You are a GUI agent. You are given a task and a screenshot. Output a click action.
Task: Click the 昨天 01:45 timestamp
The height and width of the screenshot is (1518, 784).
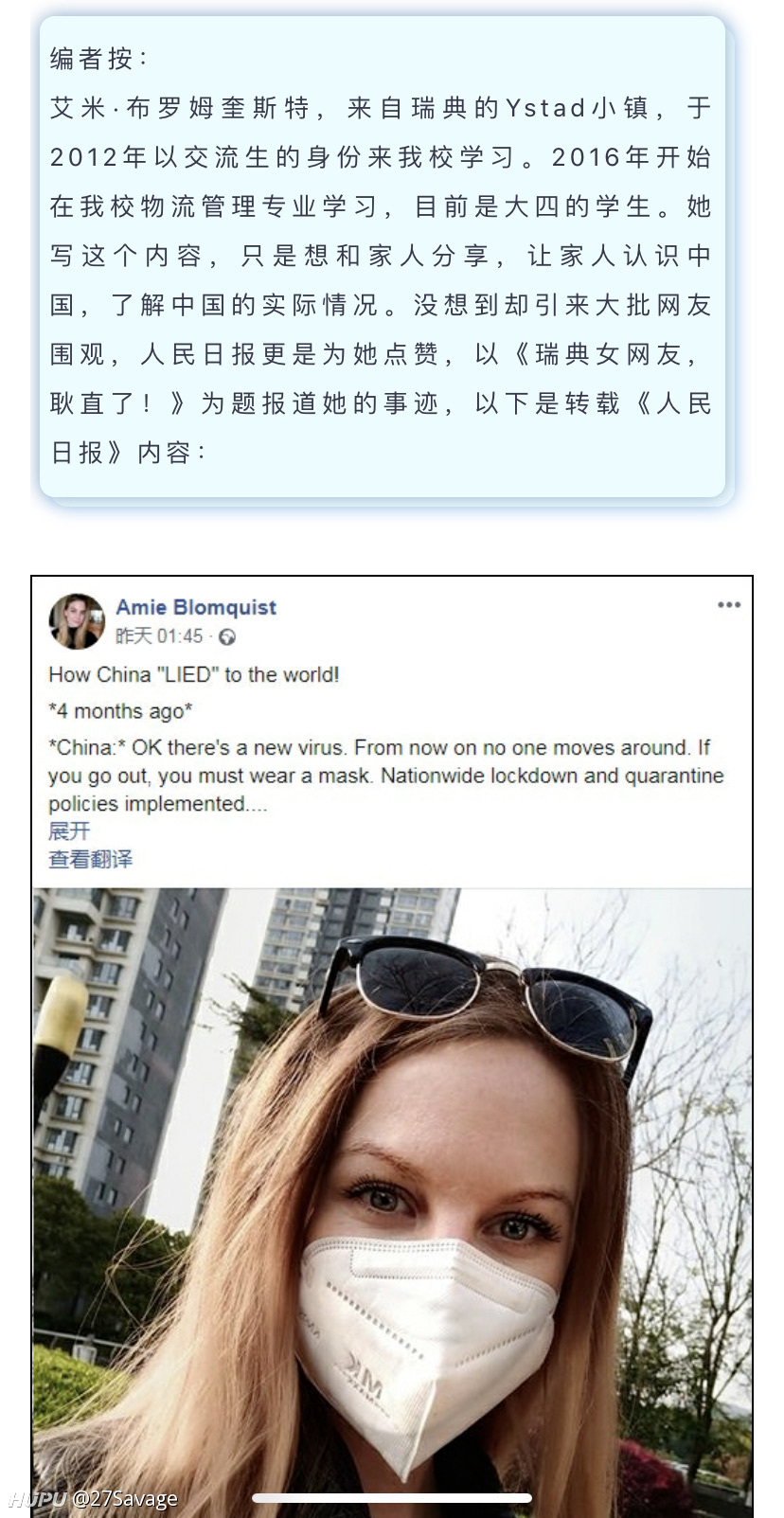click(159, 636)
